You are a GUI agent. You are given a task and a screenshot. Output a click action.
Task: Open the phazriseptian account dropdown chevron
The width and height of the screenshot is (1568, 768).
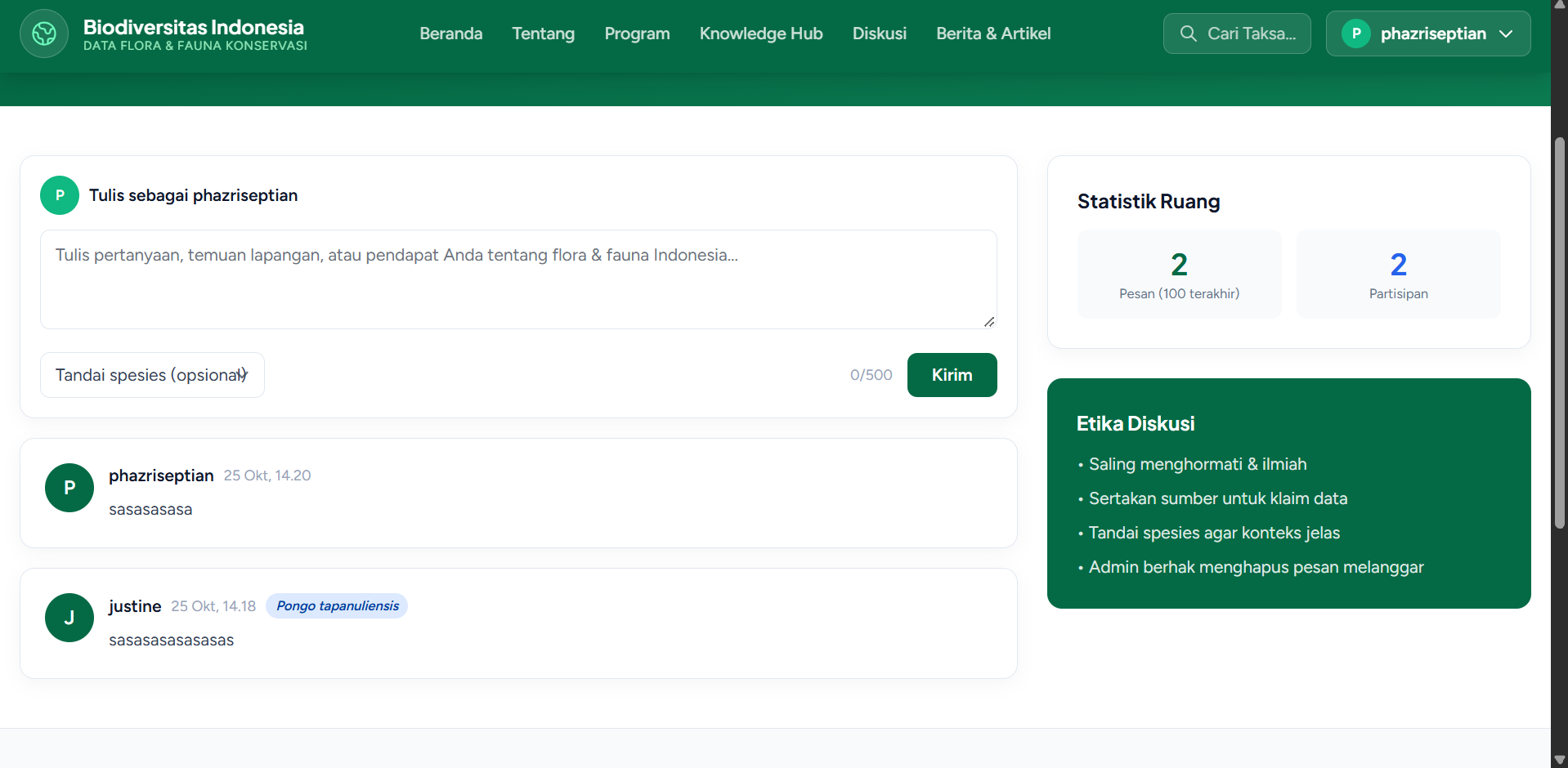(x=1506, y=33)
